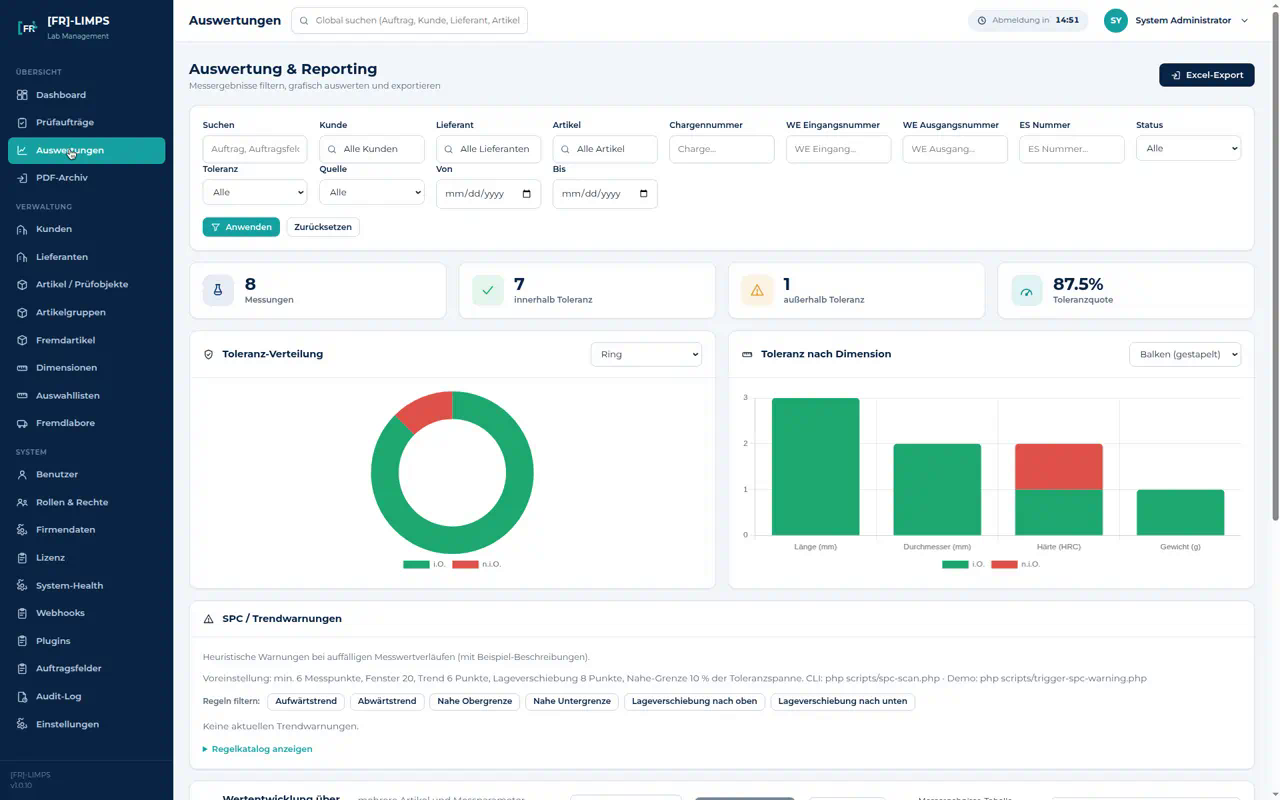The image size is (1280, 800).
Task: Click the Fremdlabore truck icon
Action: pos(22,423)
